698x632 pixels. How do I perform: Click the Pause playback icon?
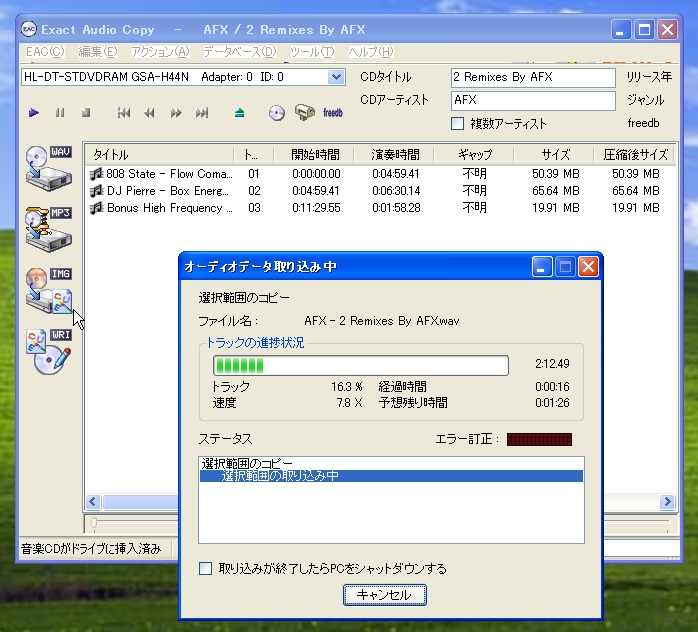[x=60, y=113]
